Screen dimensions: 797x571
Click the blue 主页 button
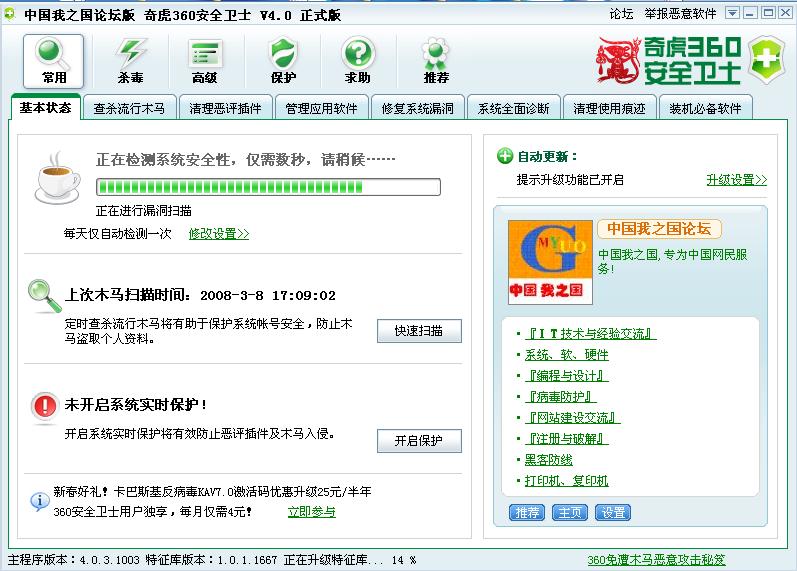[570, 513]
